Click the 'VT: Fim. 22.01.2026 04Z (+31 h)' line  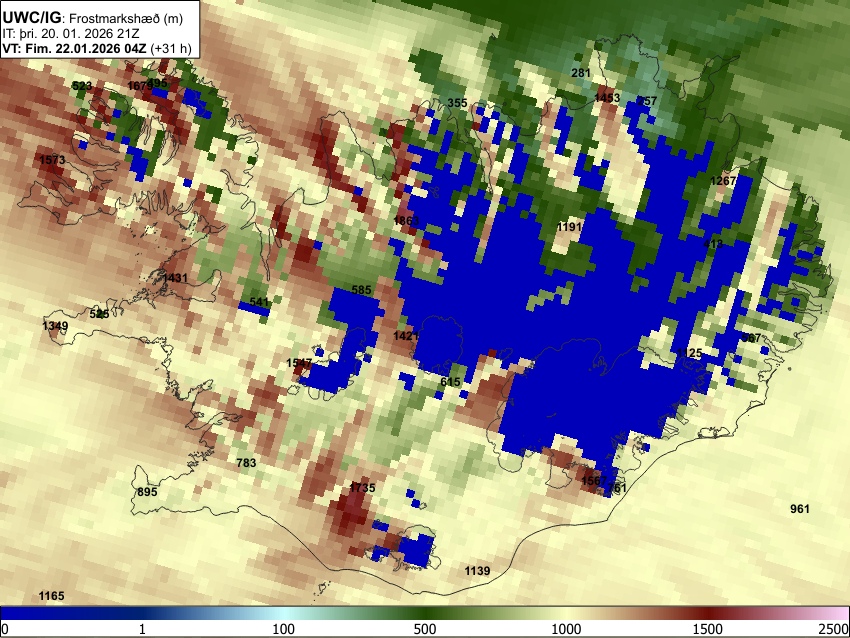pyautogui.click(x=97, y=48)
